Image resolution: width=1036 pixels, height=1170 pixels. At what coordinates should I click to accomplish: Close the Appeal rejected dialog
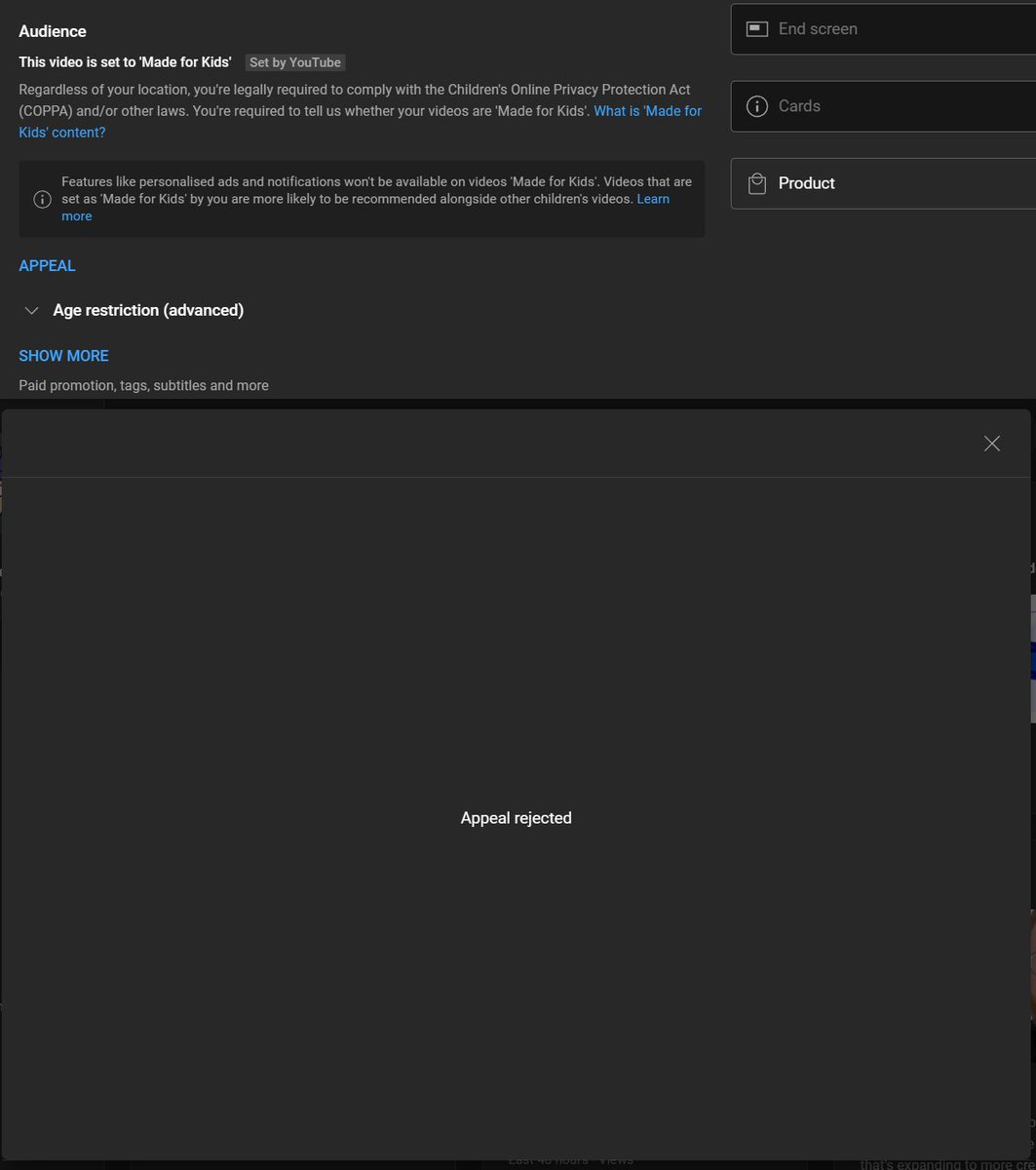[x=992, y=444]
